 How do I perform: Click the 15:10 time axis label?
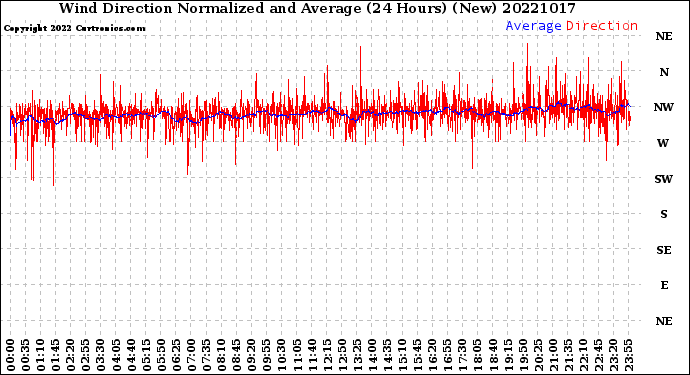coord(402,355)
